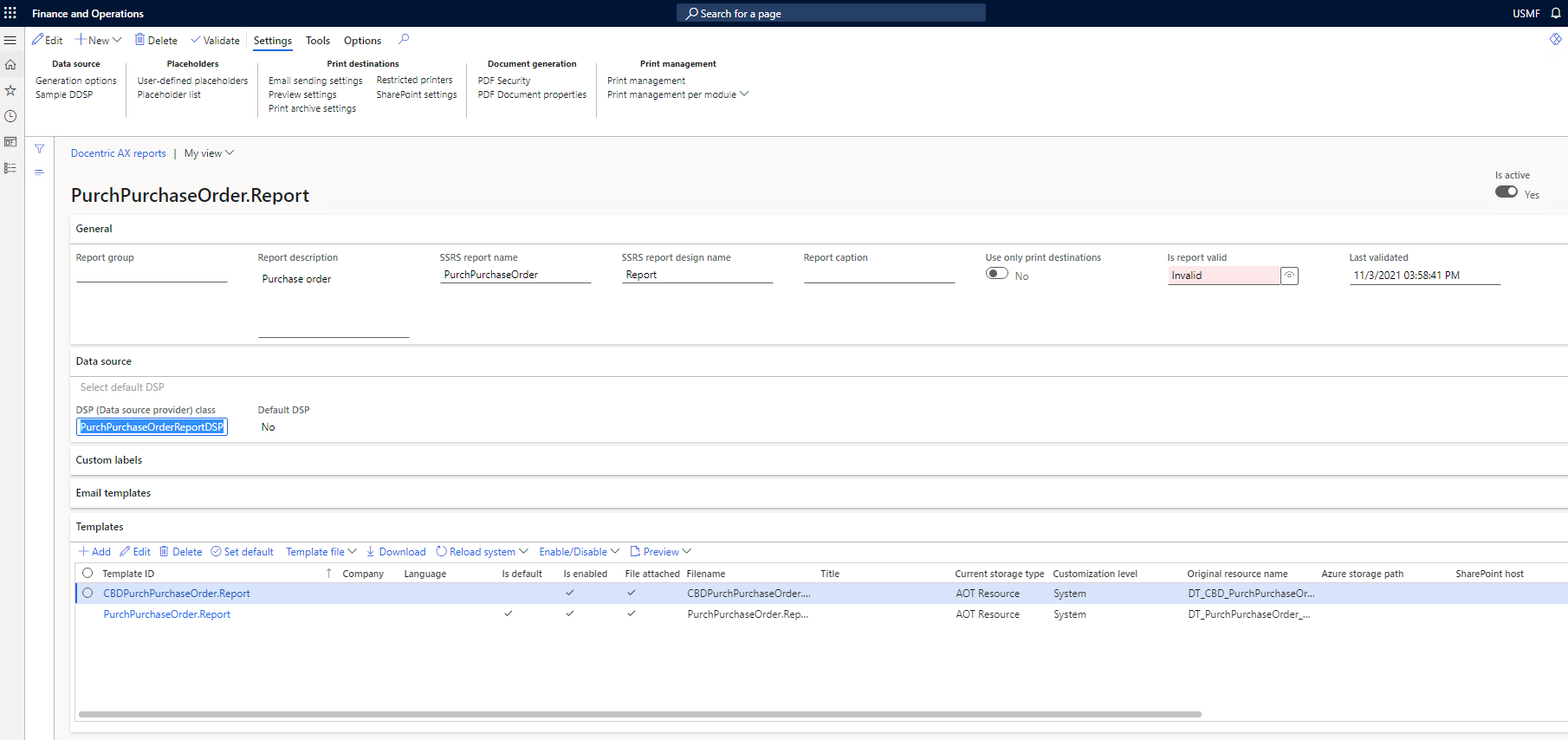Download the selected template

click(x=396, y=552)
